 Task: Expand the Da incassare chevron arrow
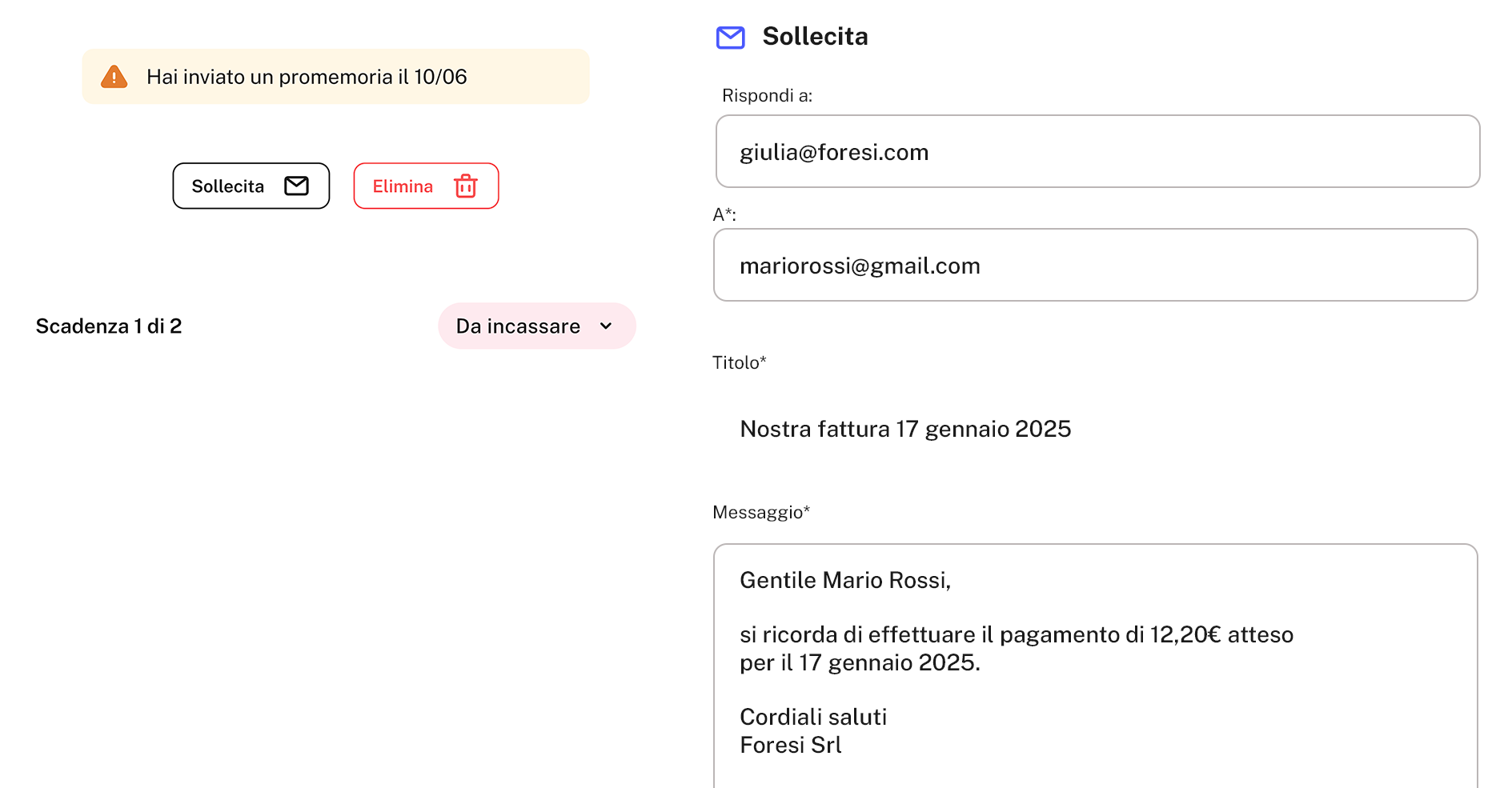click(x=606, y=326)
